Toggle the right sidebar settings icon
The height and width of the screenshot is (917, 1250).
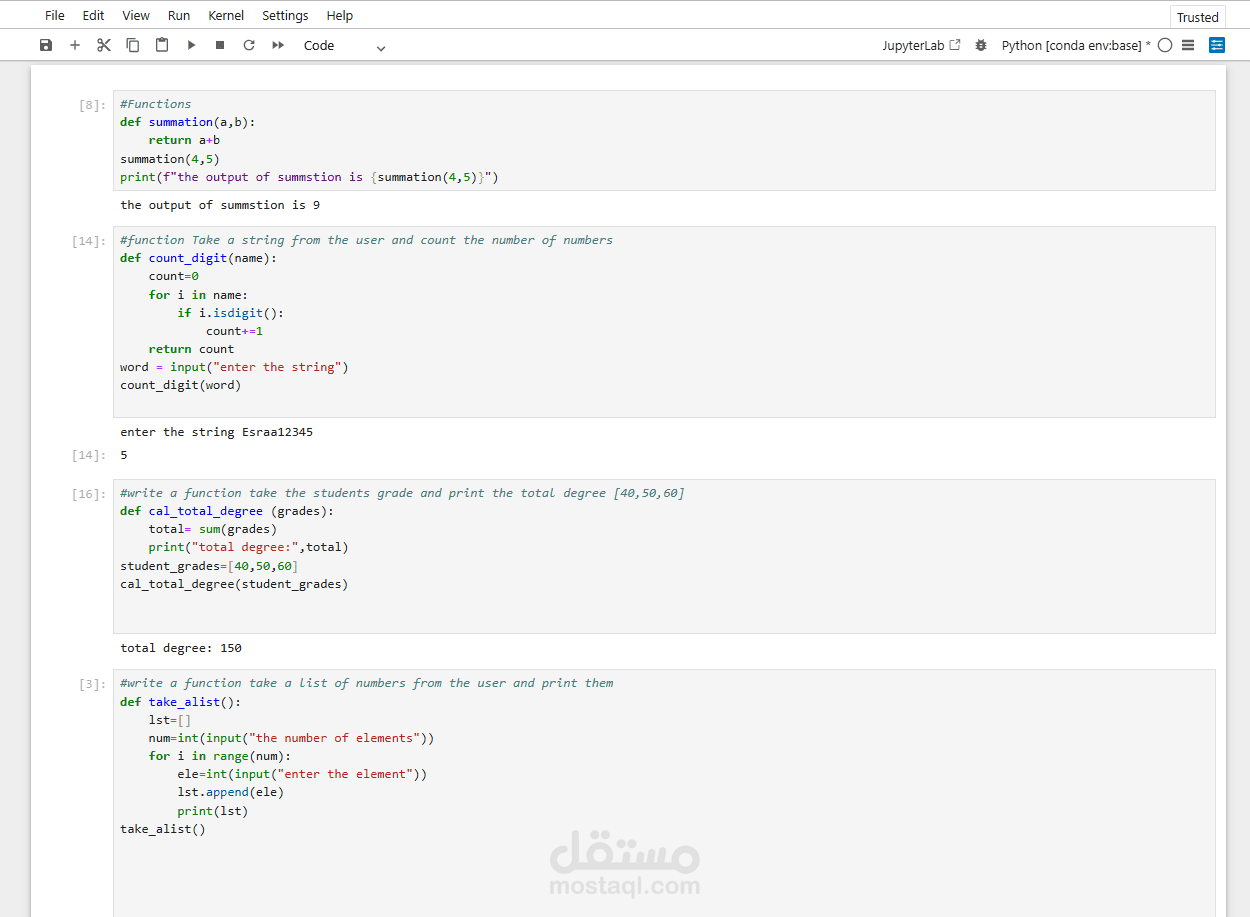(1217, 45)
